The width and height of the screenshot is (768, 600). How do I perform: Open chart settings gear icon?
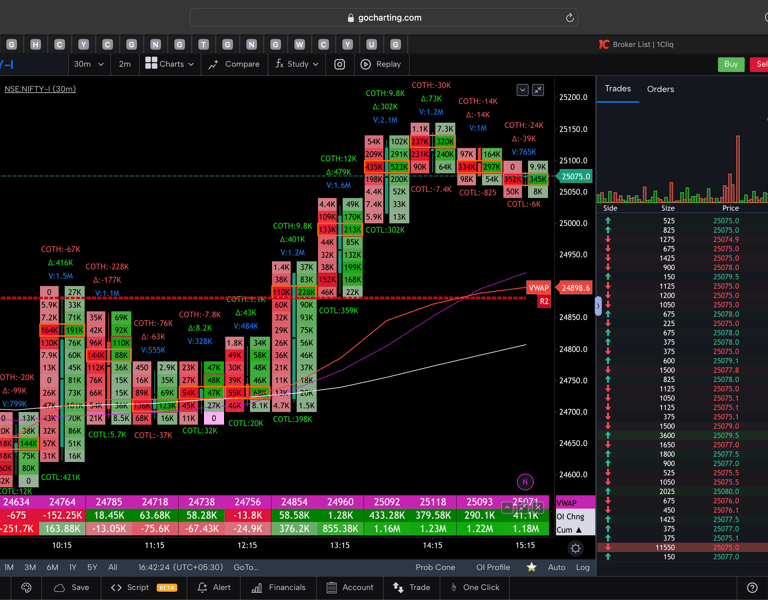click(576, 549)
